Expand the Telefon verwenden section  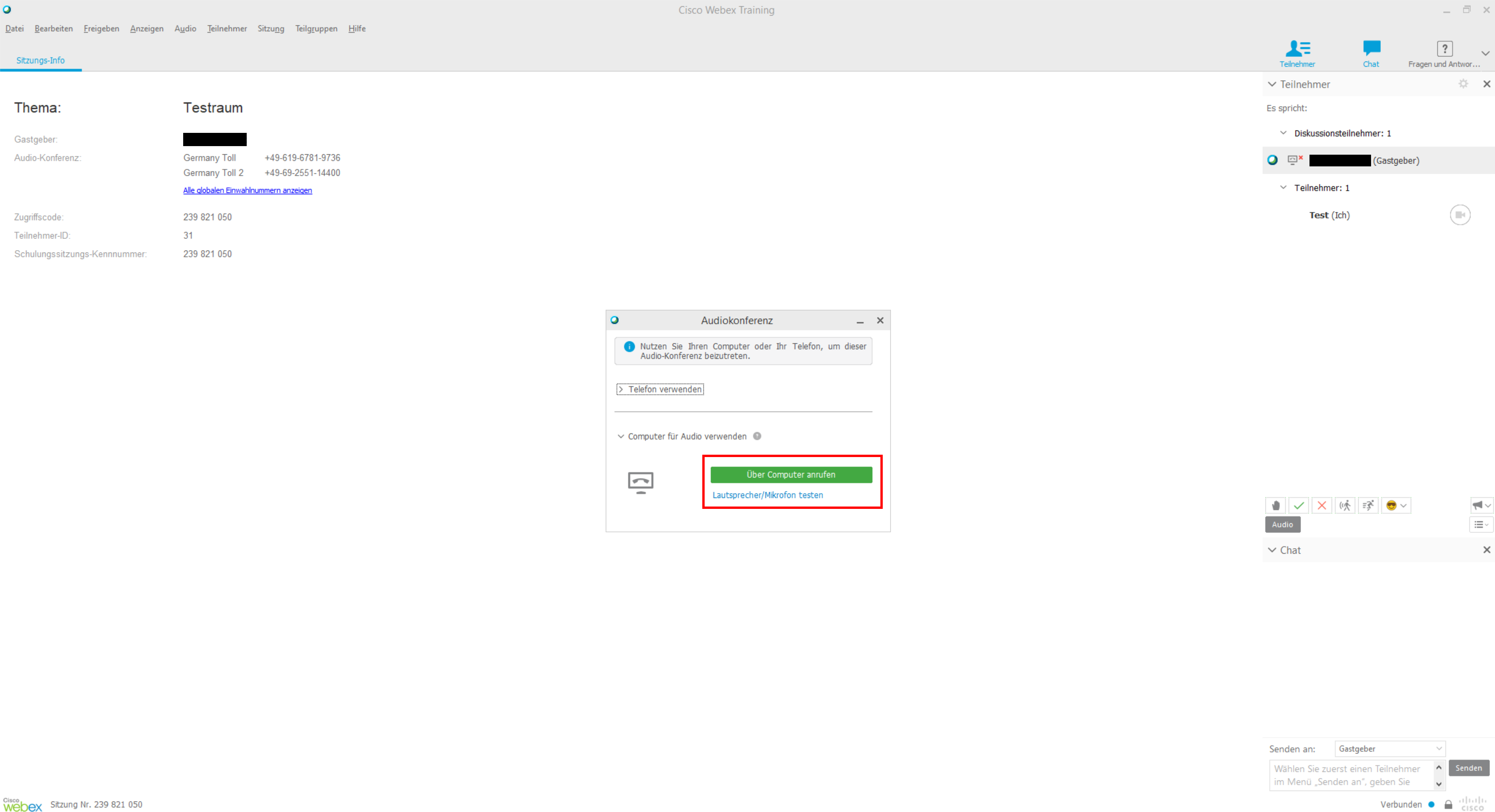coord(660,390)
